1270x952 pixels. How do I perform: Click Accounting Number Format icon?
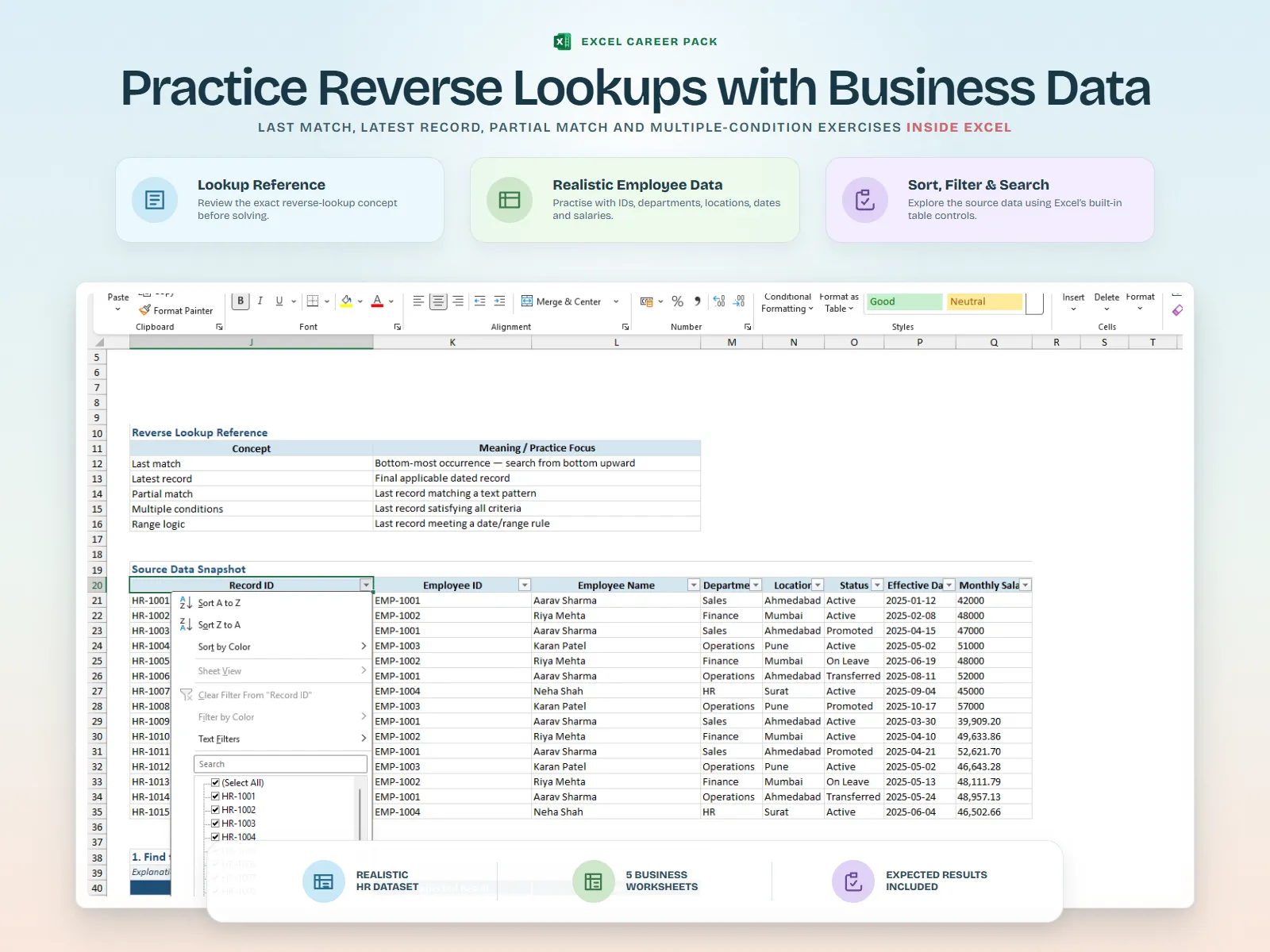647,301
